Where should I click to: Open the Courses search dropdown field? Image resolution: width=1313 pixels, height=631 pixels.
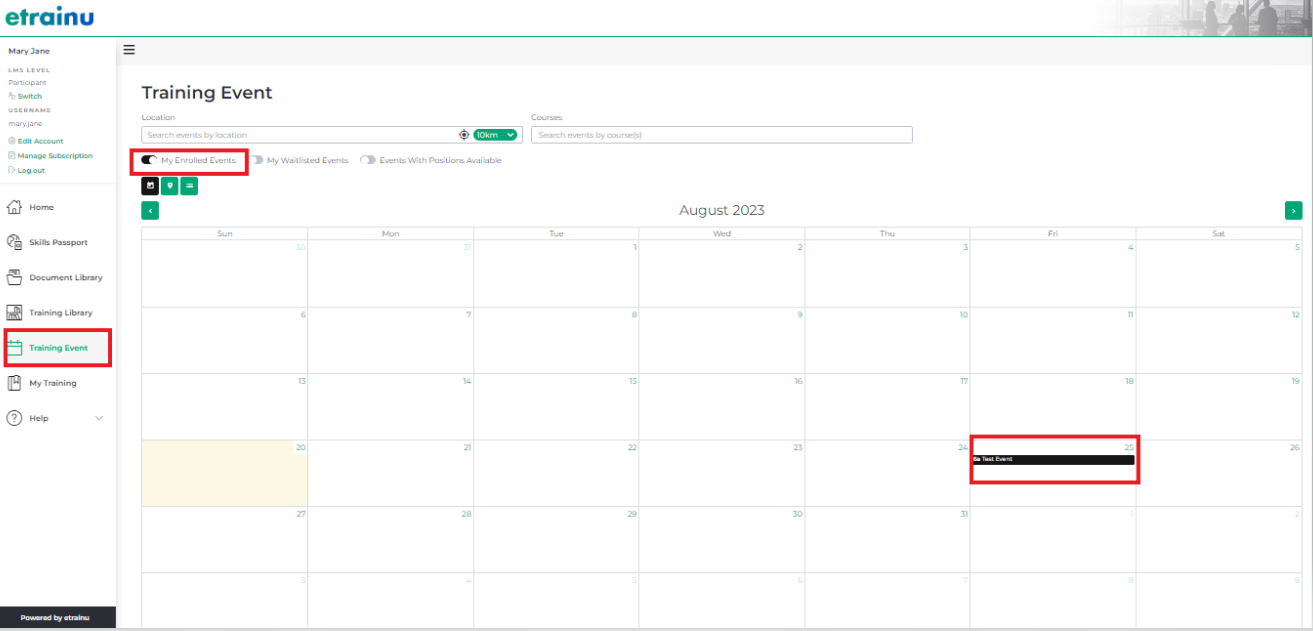tap(721, 135)
